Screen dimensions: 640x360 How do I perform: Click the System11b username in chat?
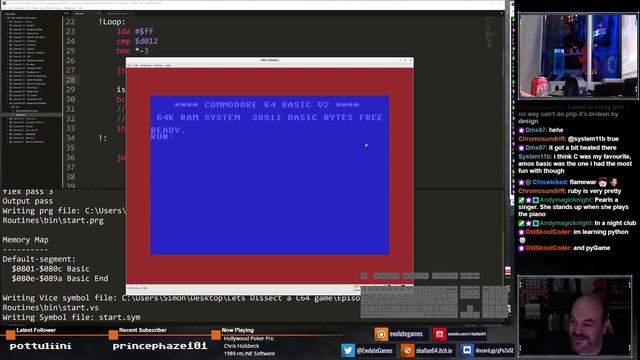click(535, 157)
